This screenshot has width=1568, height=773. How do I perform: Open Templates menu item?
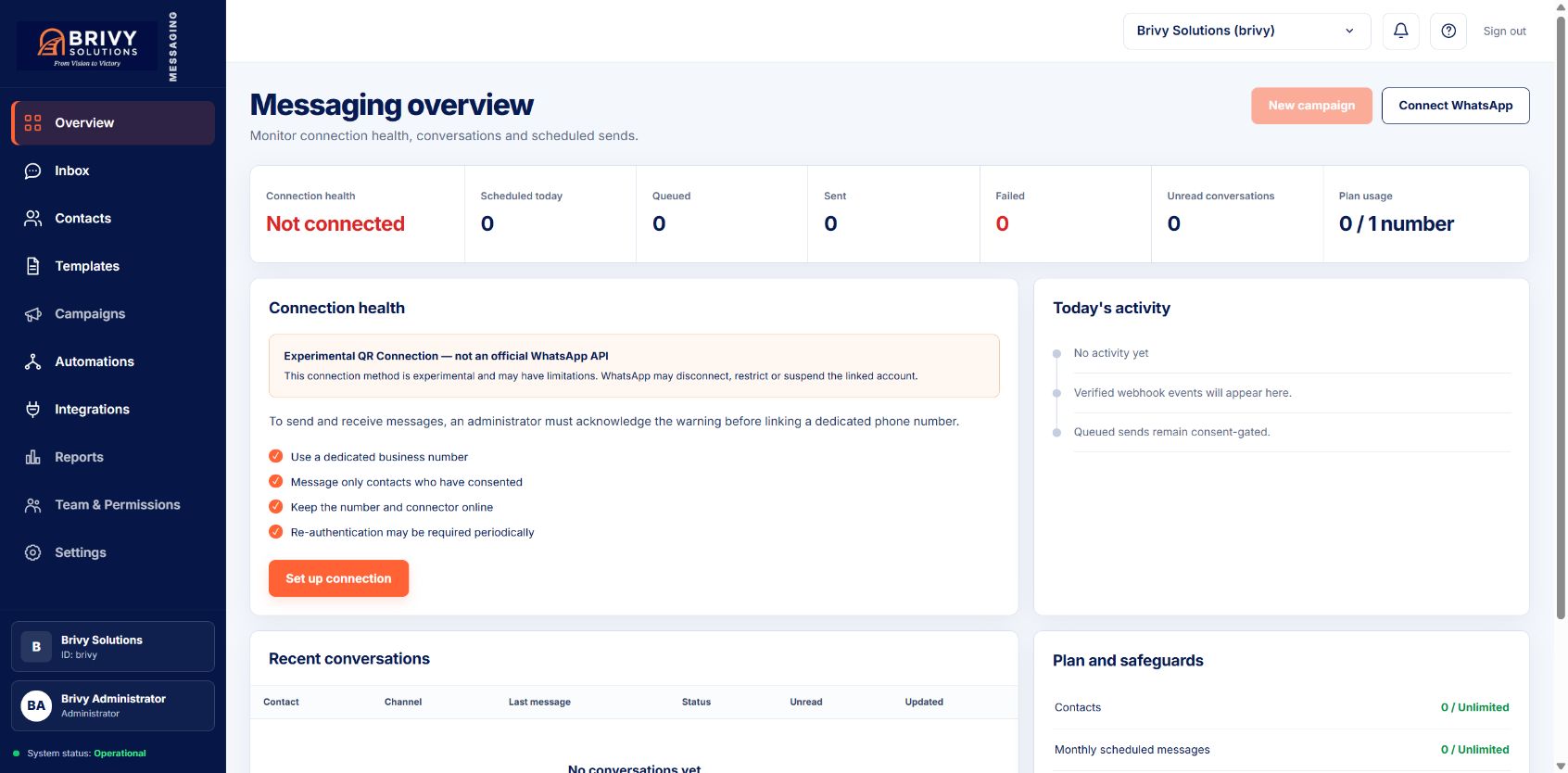click(113, 266)
